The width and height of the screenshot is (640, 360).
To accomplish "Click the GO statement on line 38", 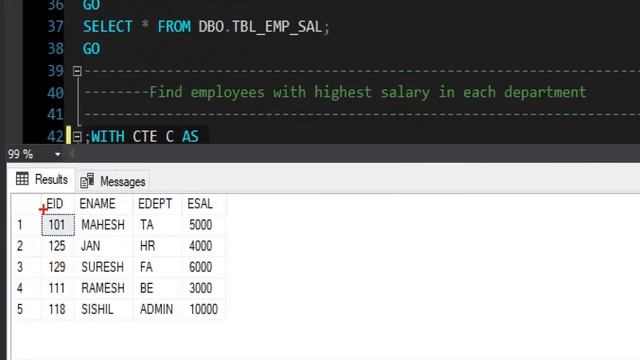I will (x=91, y=49).
